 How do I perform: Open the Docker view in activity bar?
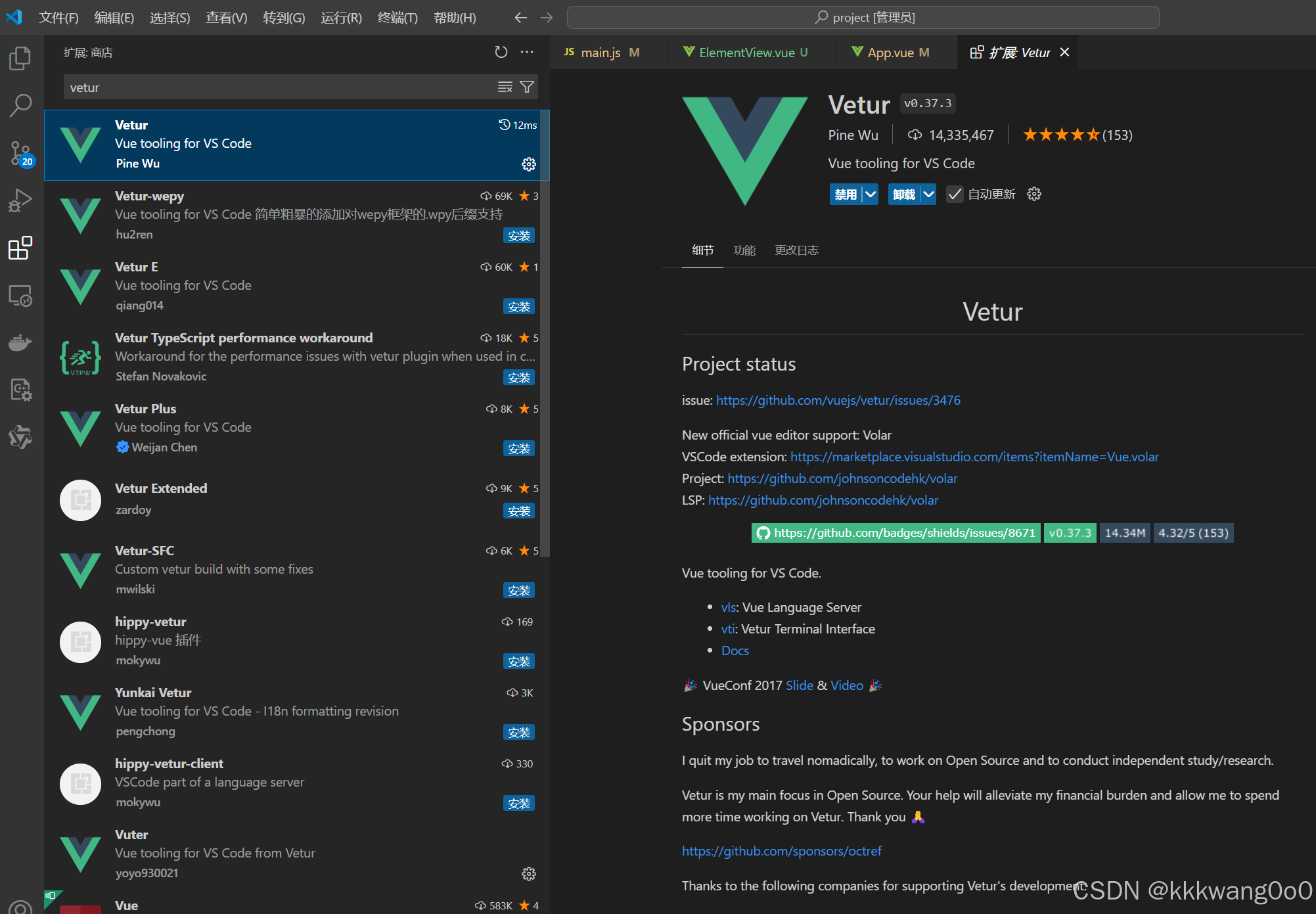tap(20, 342)
